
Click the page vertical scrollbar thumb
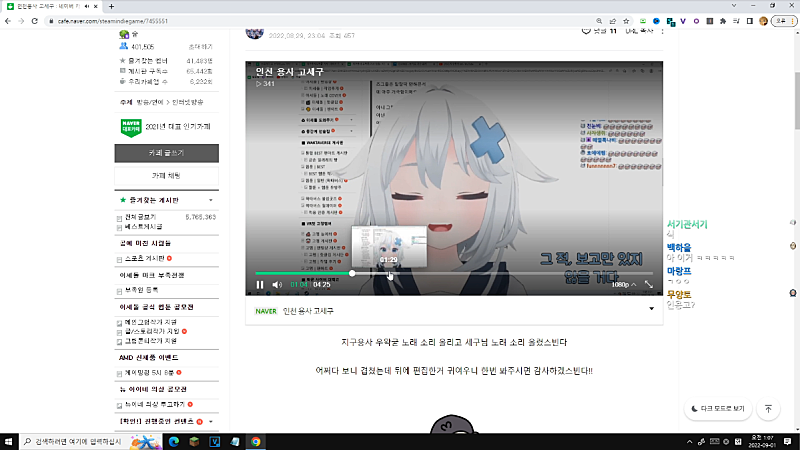tap(797, 101)
